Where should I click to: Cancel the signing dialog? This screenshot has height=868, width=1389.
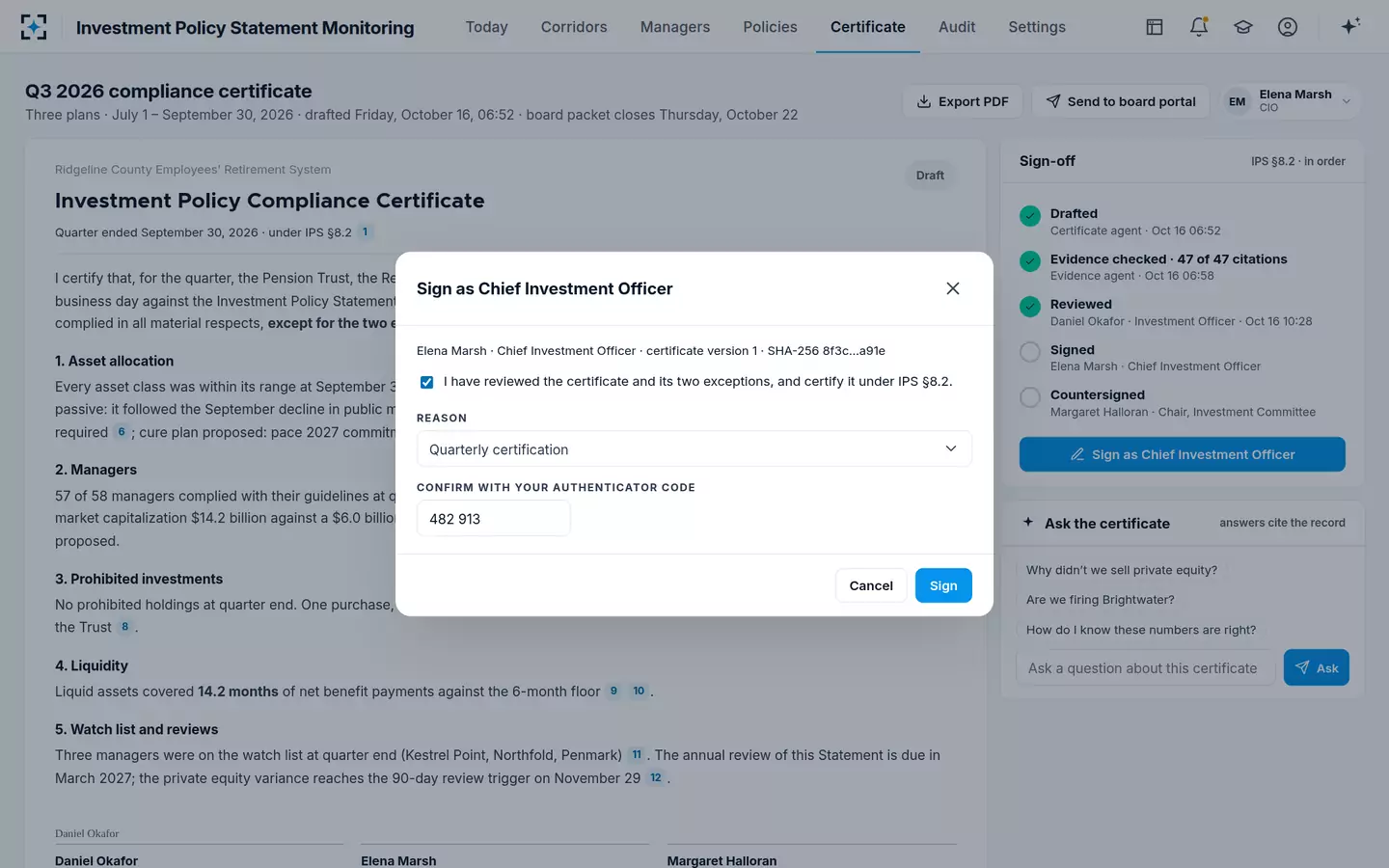pyautogui.click(x=871, y=585)
